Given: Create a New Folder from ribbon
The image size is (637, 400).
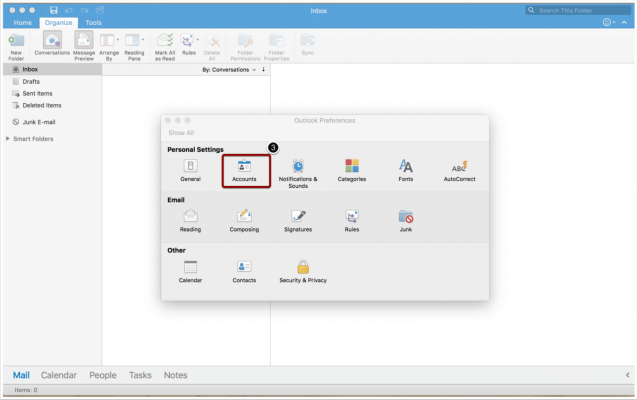Looking at the screenshot, I should (16, 47).
